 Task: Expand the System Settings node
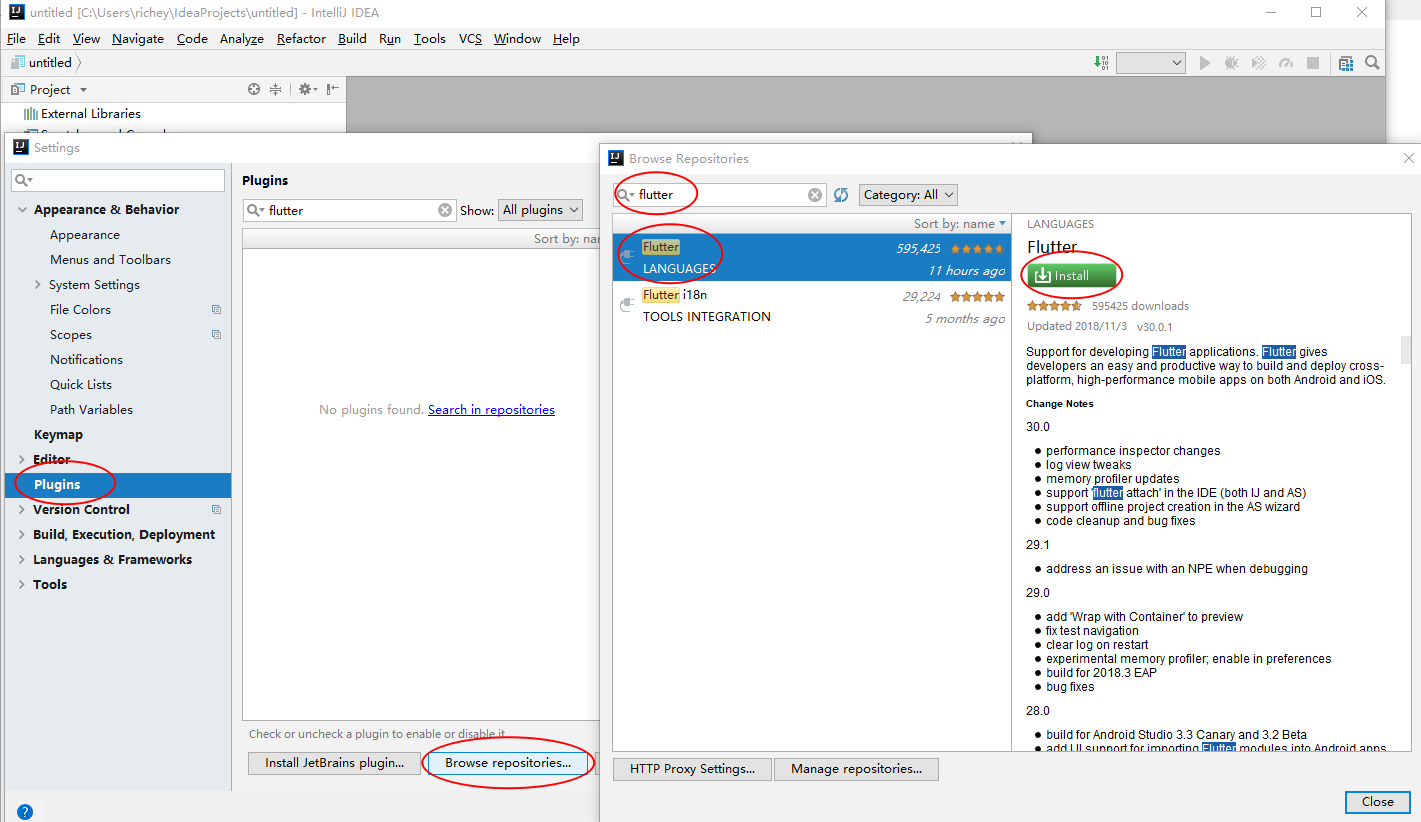(x=38, y=285)
